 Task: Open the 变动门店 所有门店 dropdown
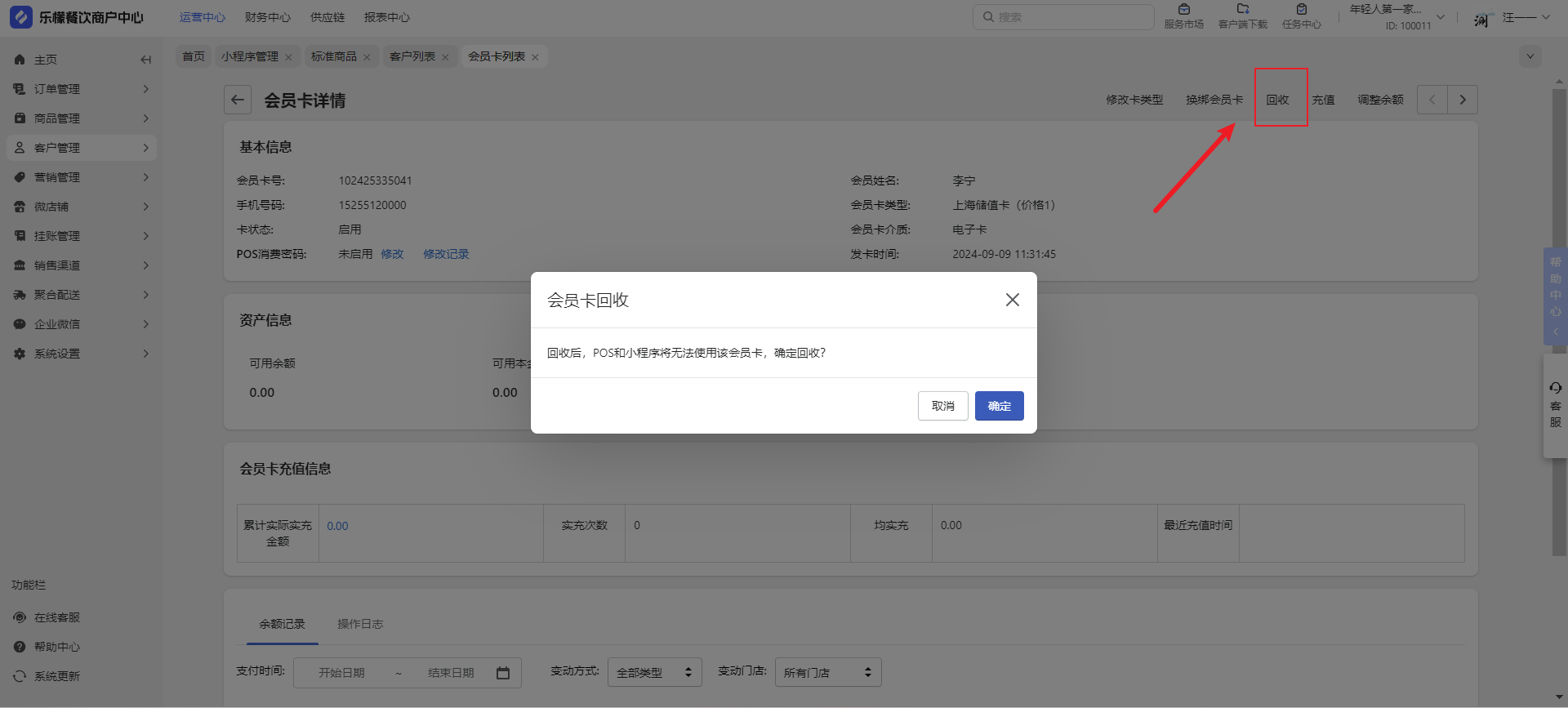click(x=827, y=672)
